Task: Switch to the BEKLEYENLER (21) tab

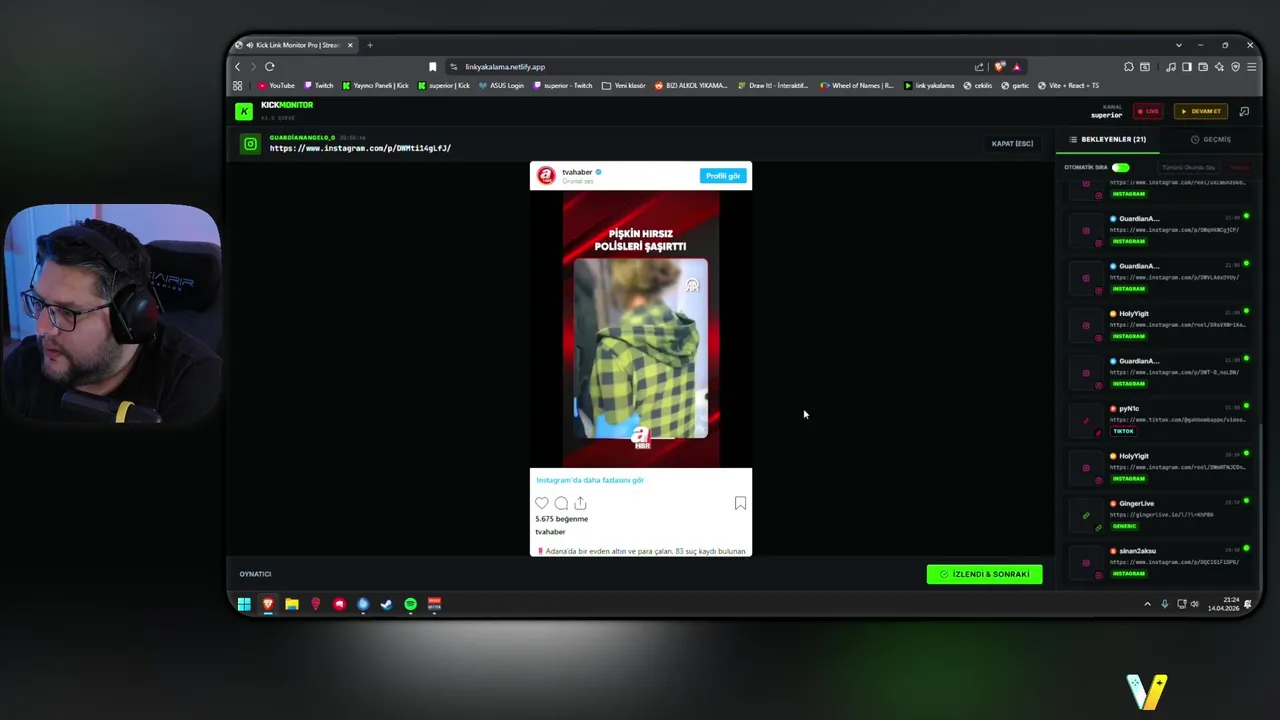Action: pos(1108,140)
